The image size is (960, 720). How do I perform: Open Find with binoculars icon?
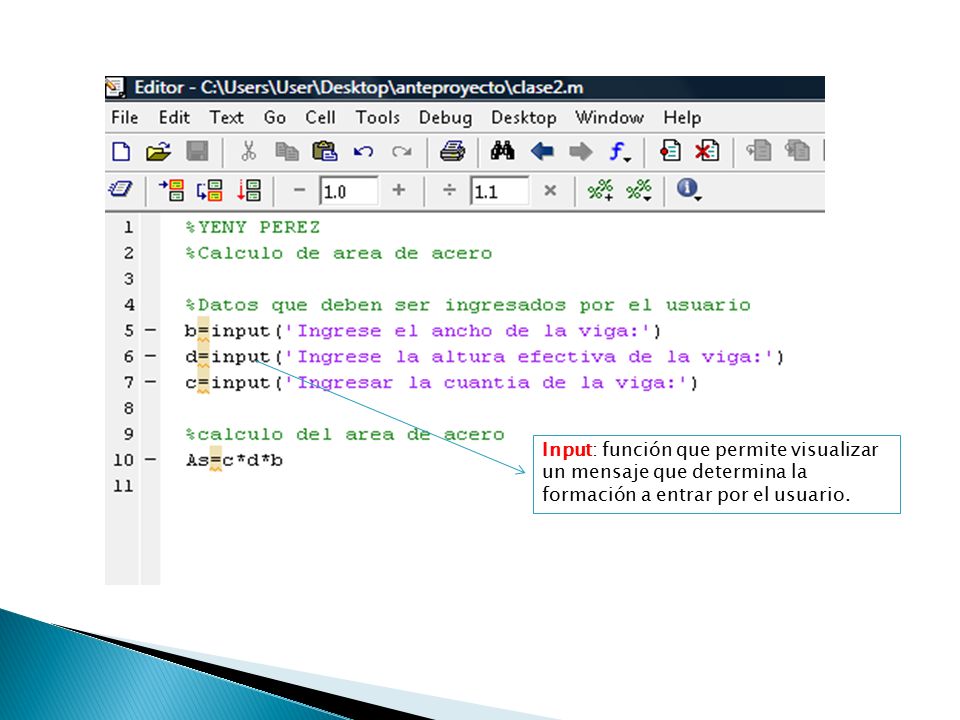(502, 151)
